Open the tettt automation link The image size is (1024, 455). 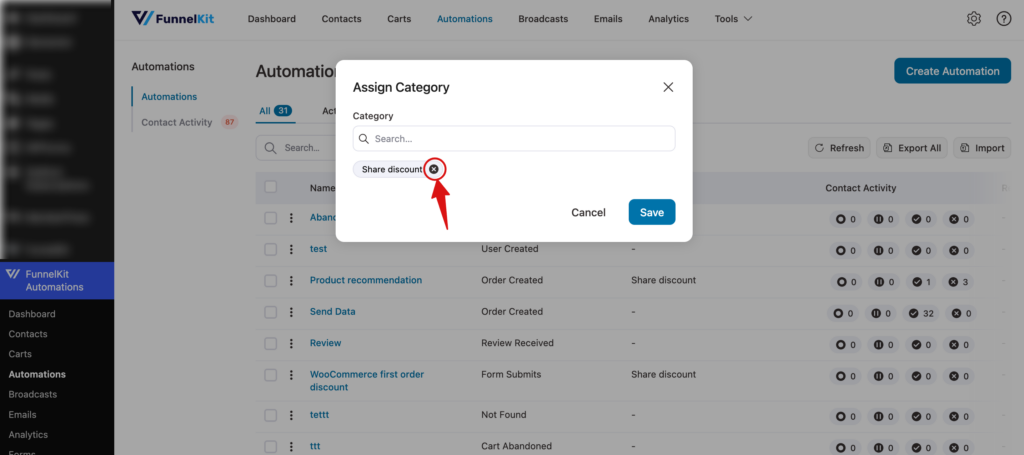tap(319, 415)
